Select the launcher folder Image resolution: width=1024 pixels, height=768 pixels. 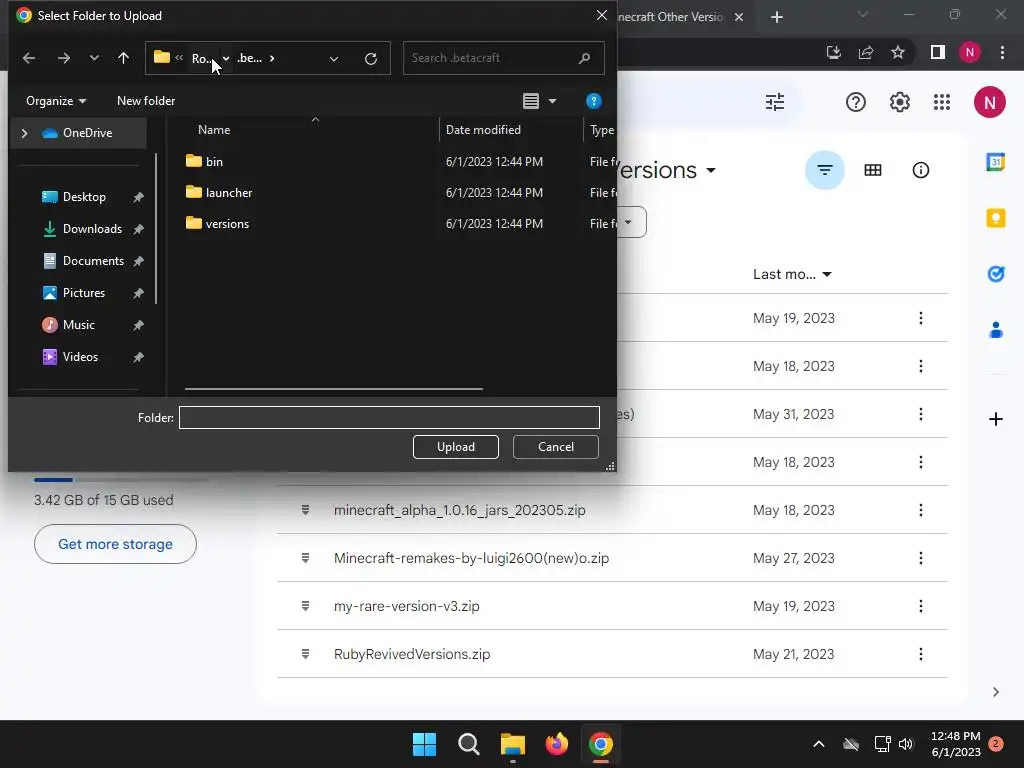(x=219, y=193)
